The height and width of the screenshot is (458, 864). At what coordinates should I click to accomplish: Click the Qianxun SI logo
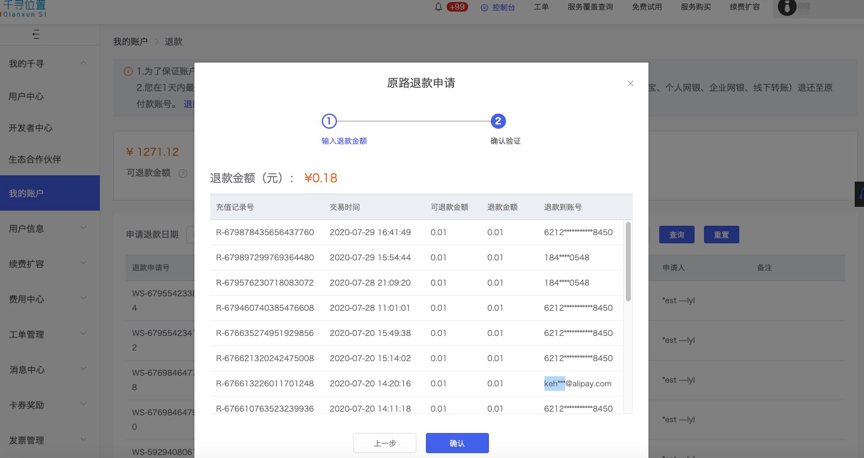point(24,8)
